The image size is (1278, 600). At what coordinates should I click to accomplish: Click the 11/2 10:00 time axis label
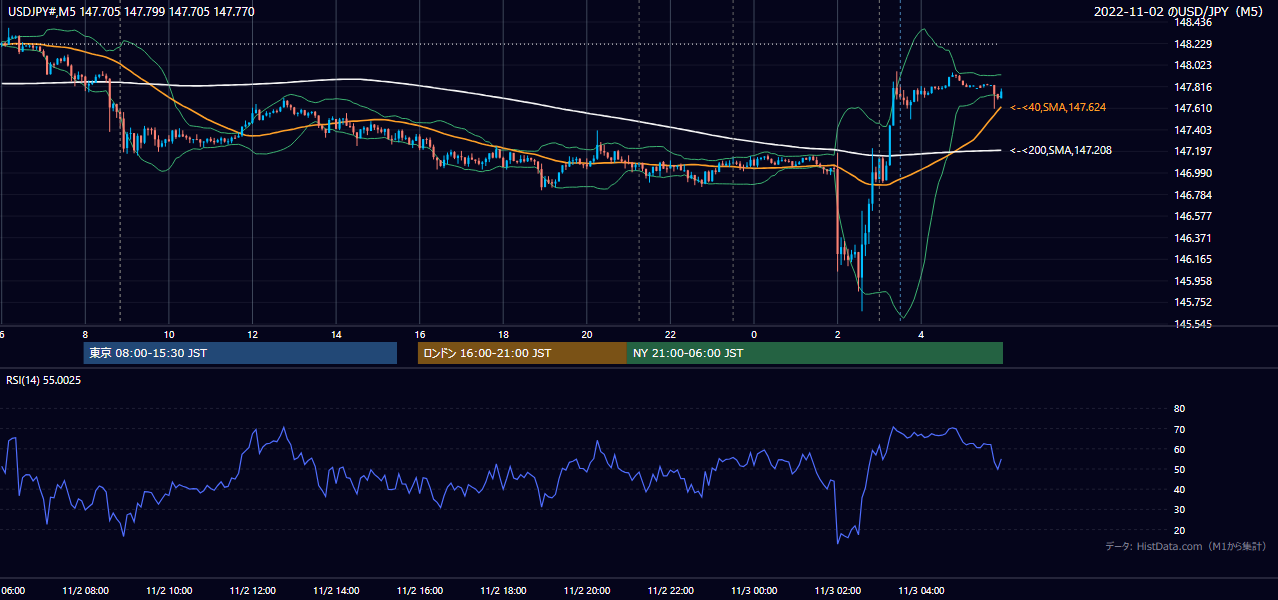[169, 591]
